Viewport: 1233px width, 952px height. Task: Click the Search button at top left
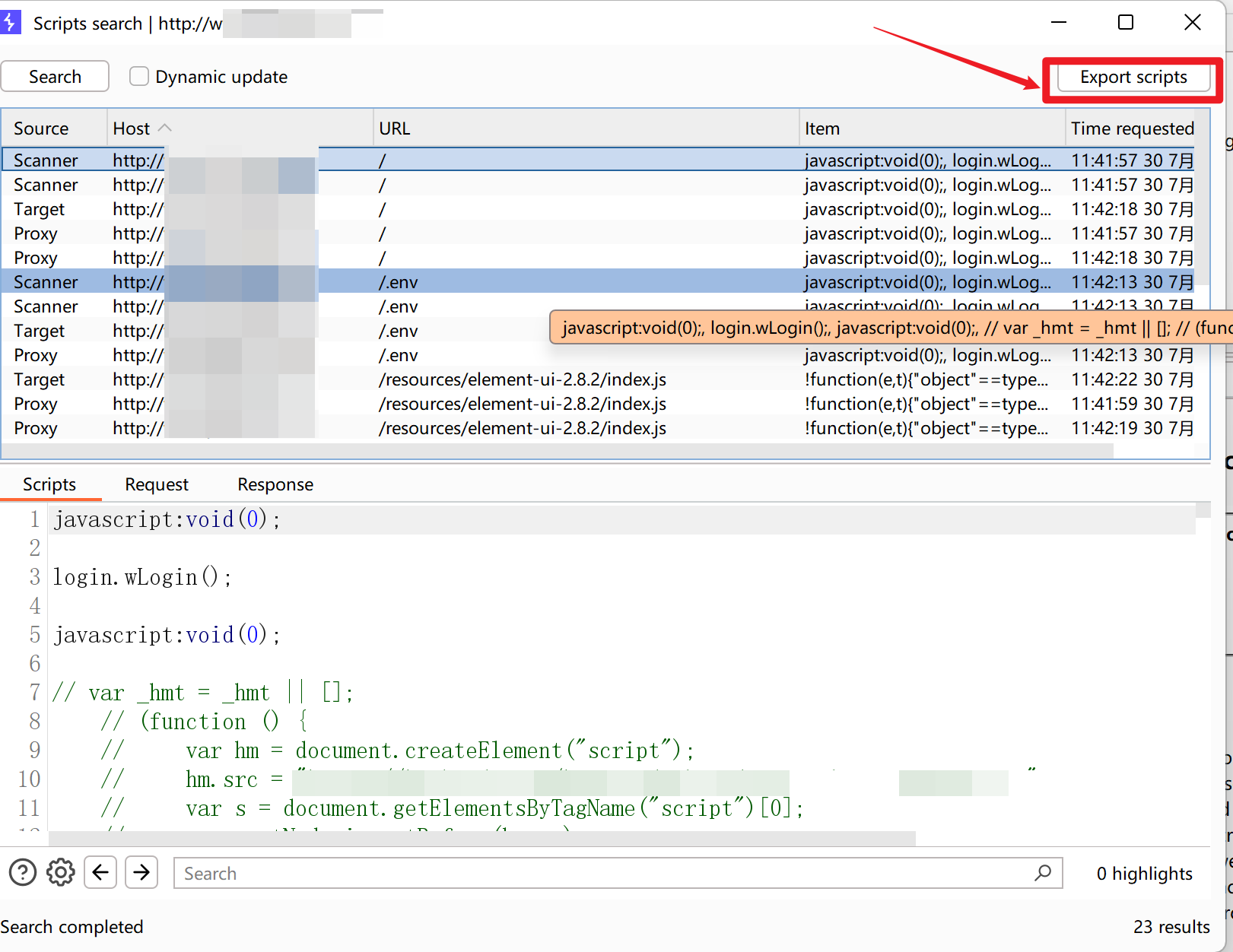(55, 77)
